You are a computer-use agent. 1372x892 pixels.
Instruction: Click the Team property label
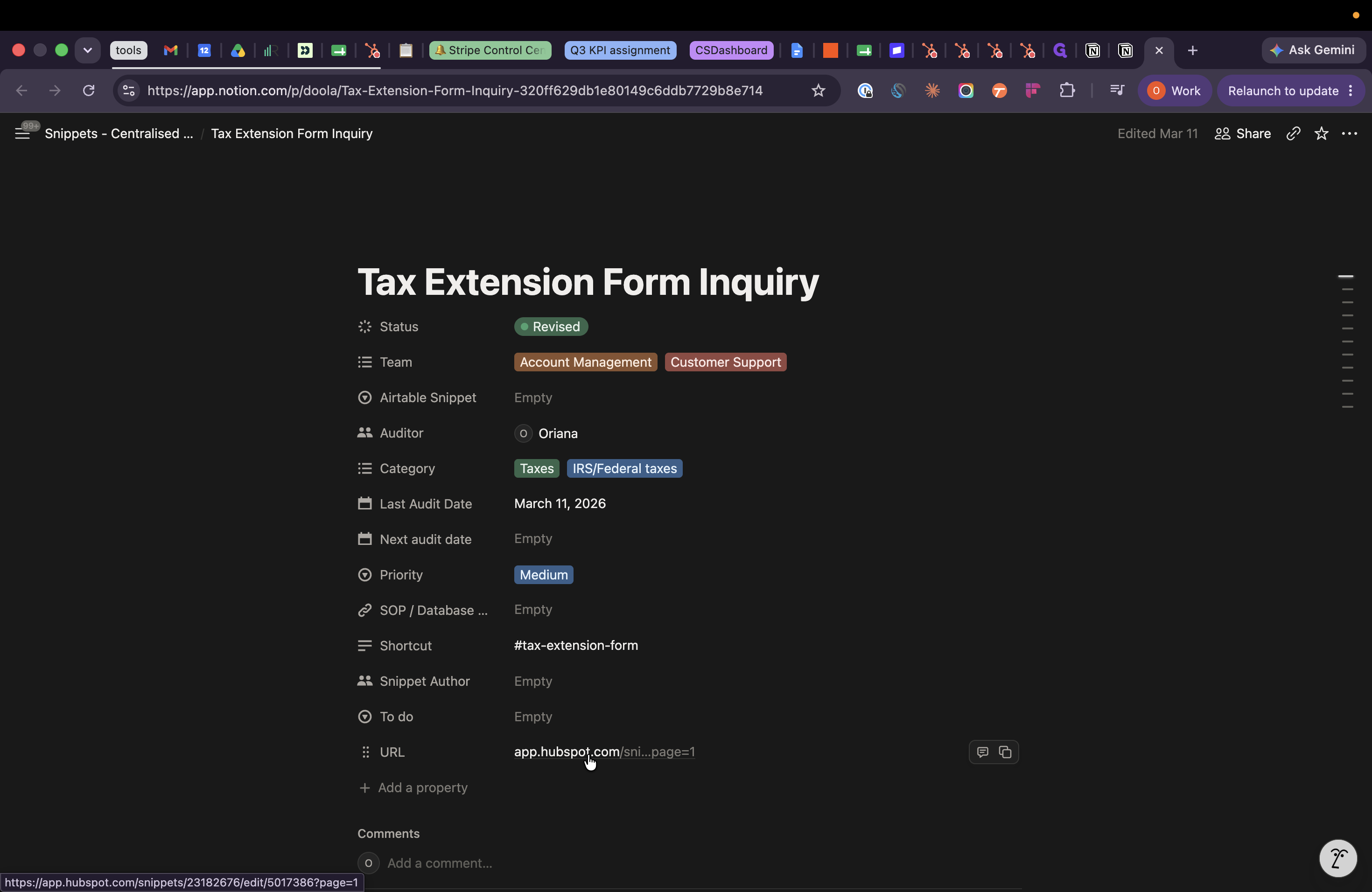[x=396, y=362]
